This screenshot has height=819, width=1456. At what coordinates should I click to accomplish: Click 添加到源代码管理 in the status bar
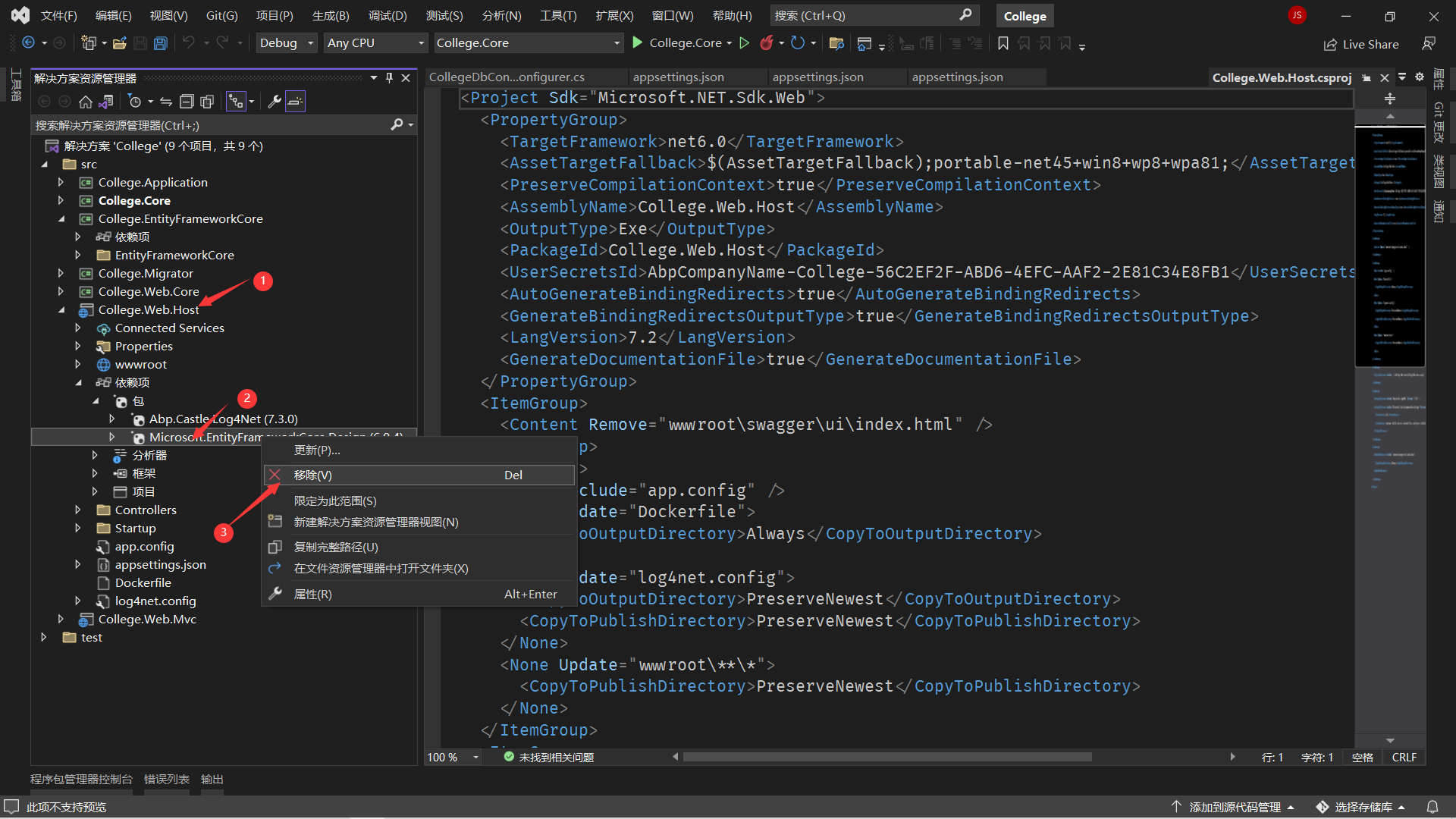tap(1234, 807)
